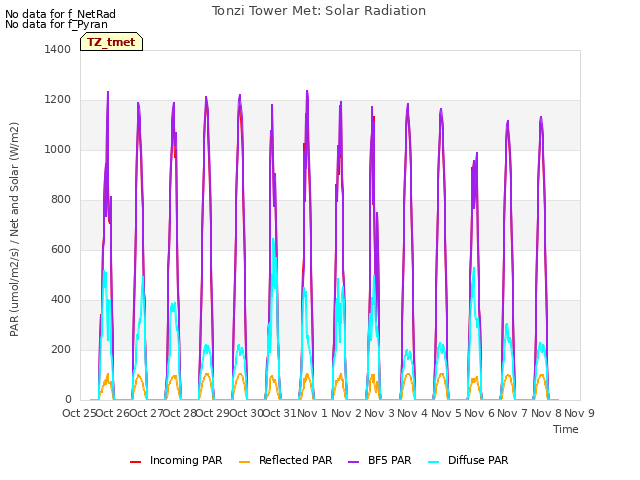
Task: Click the 200 y-axis tick value
Action: click(x=61, y=349)
